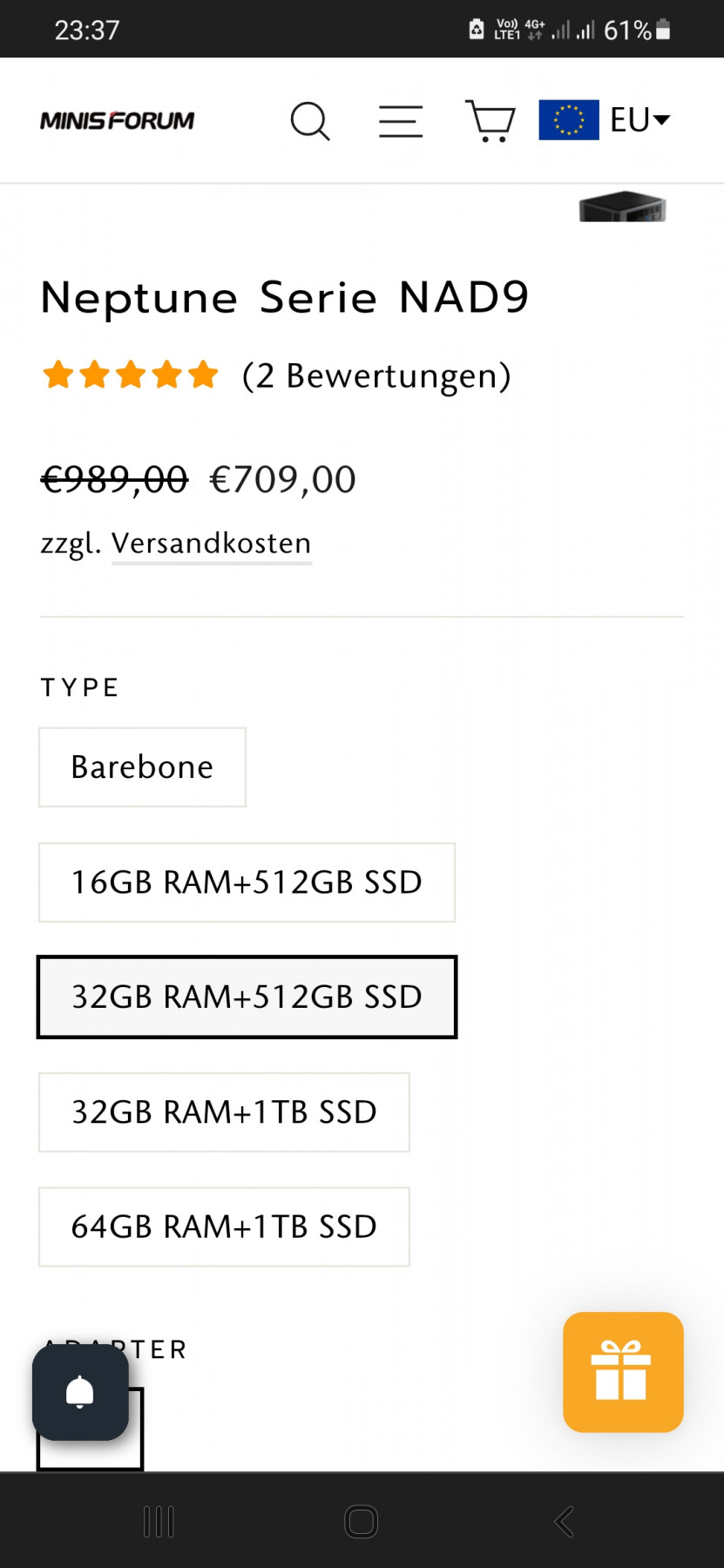
Task: Choose 16GB RAM+512GB SSD configuration
Action: click(x=247, y=882)
